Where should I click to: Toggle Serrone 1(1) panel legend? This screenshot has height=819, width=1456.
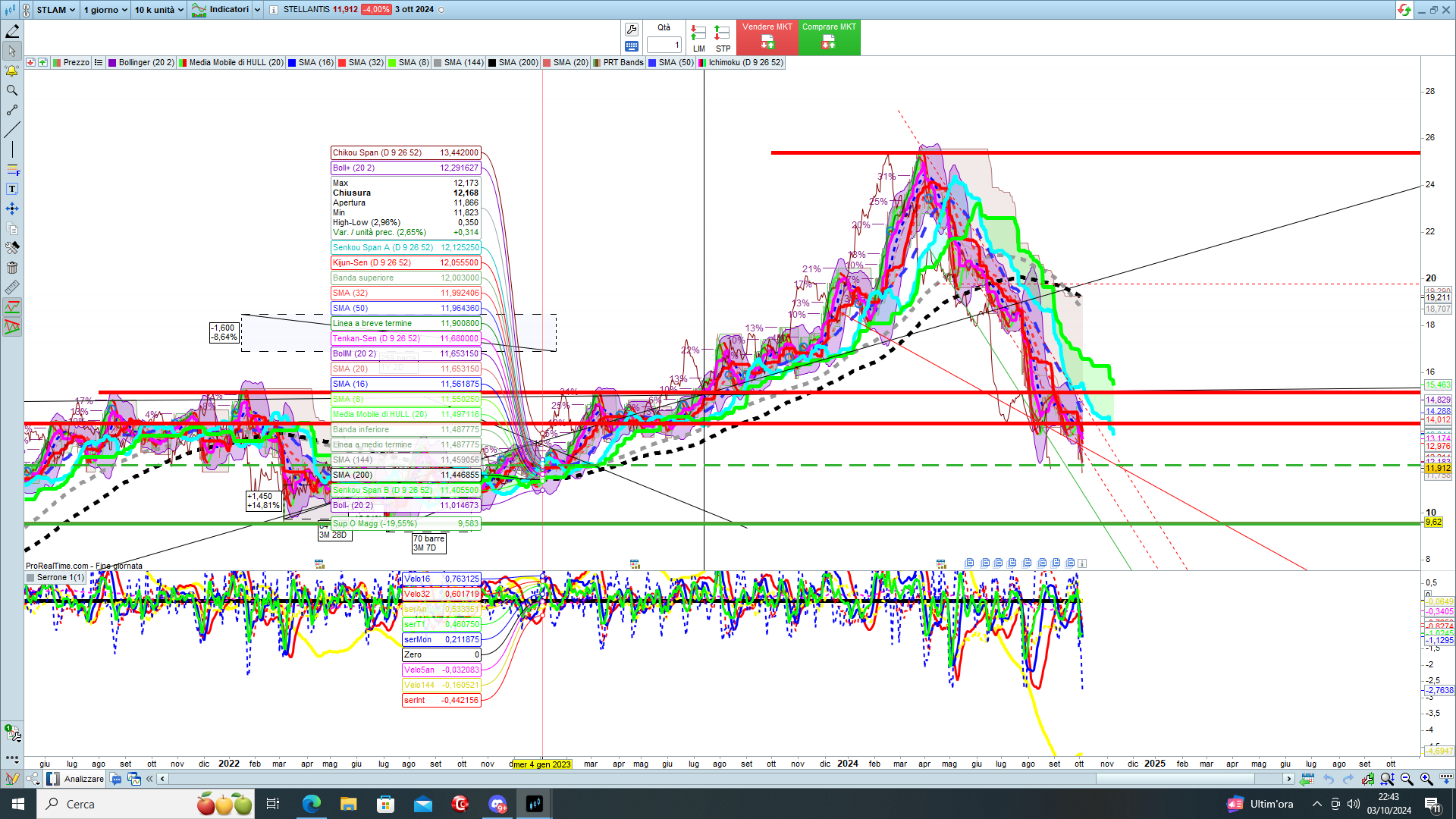click(55, 578)
